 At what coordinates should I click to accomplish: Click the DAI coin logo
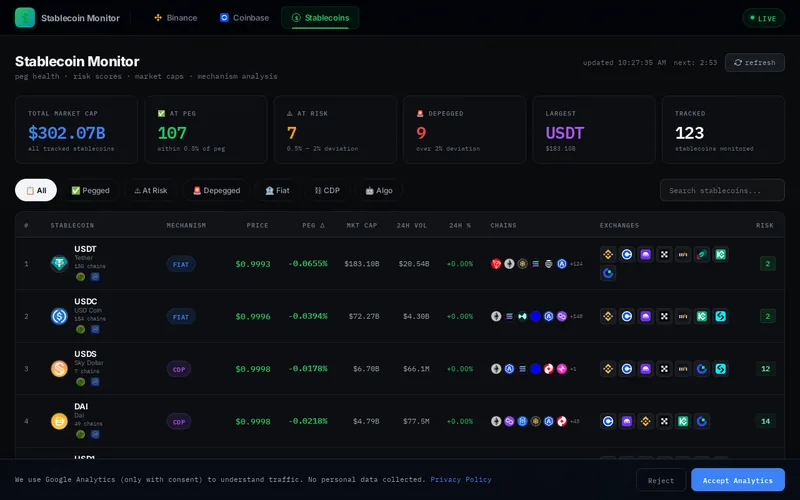point(59,421)
